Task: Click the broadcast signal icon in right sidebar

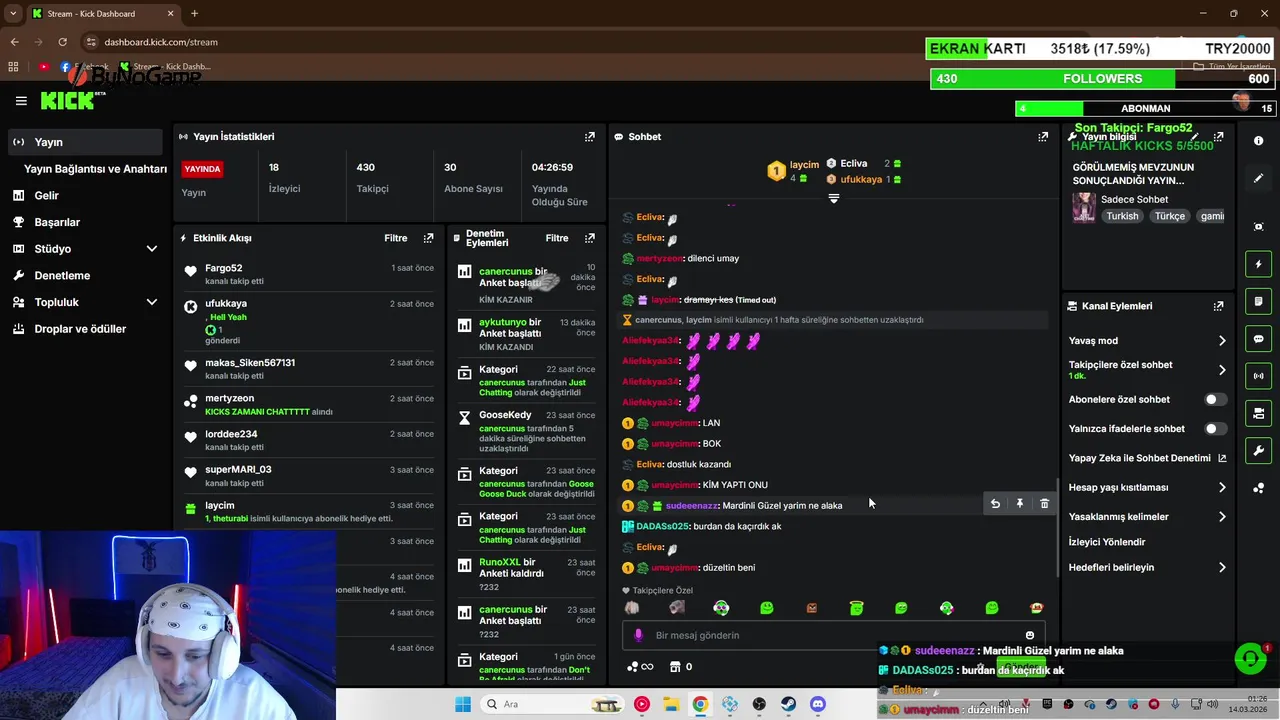Action: 1258,376
